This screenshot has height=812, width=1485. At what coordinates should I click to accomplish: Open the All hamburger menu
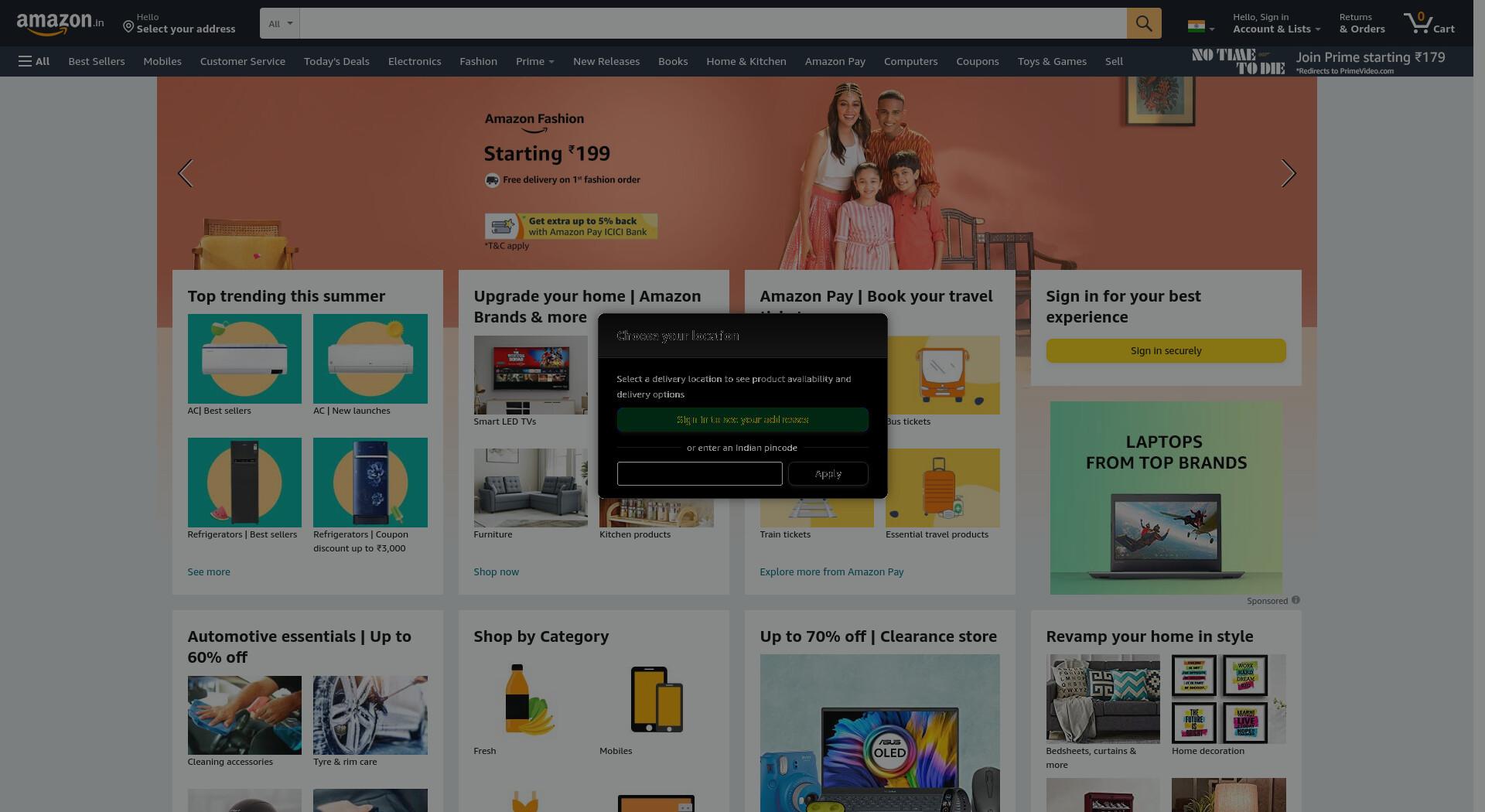(34, 61)
